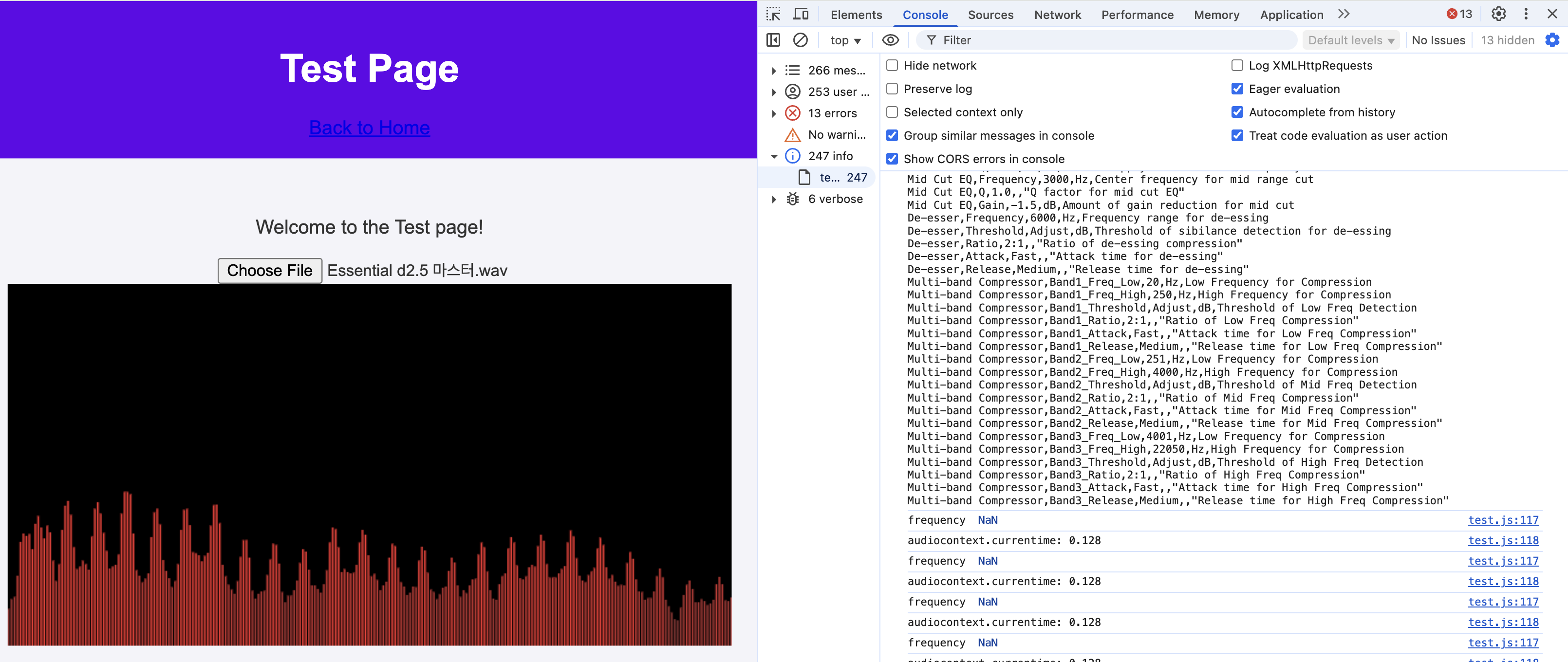Open DevTools settings gear icon

tap(1498, 14)
